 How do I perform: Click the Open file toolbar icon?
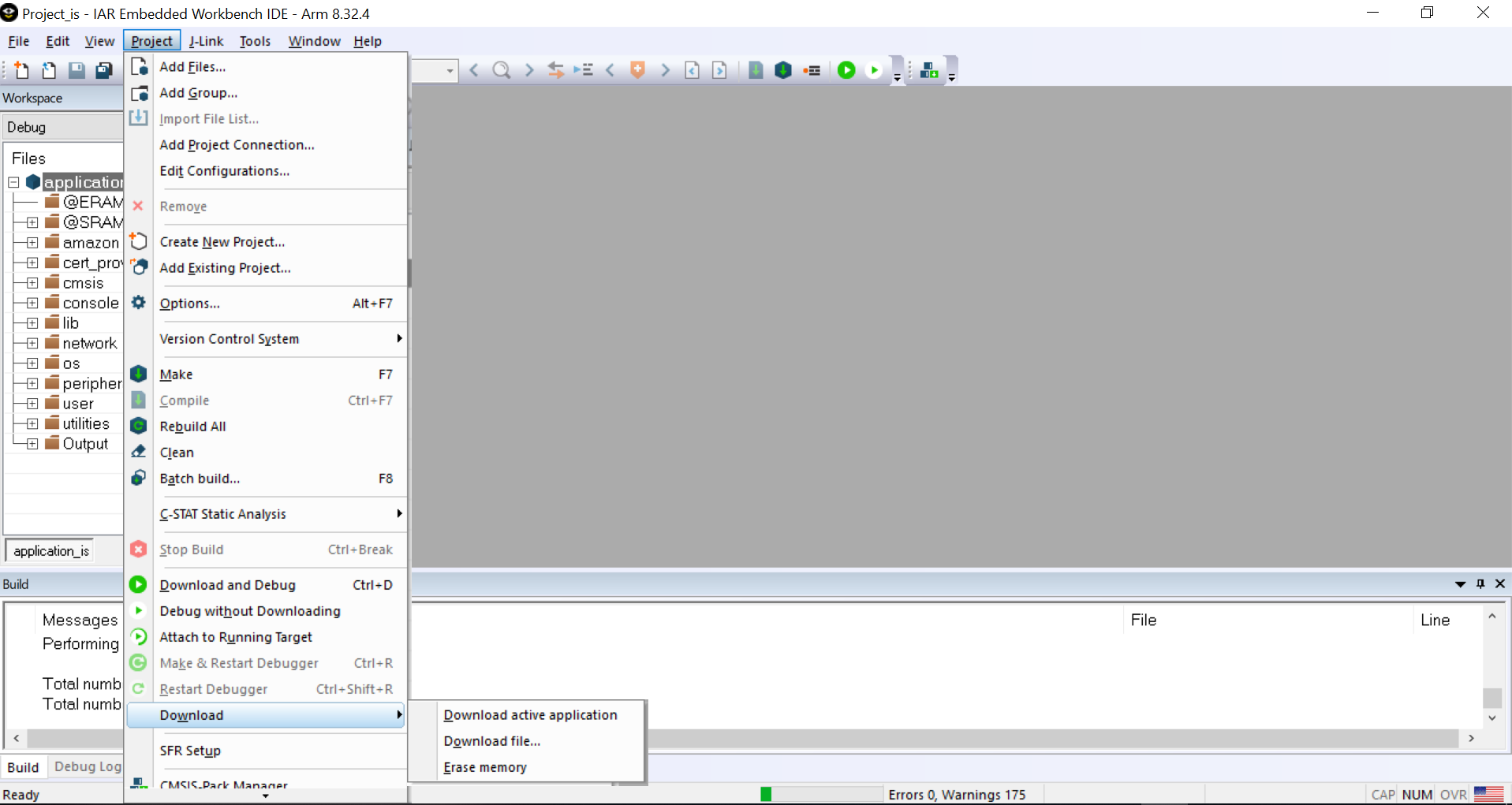coord(49,70)
